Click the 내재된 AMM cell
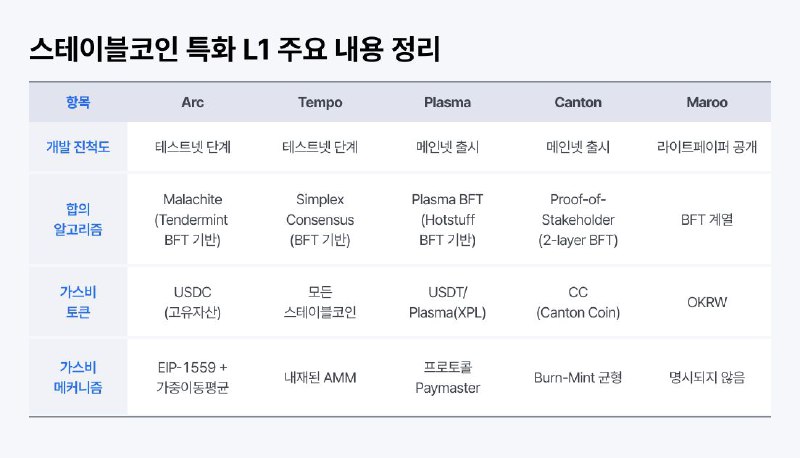 pyautogui.click(x=321, y=378)
